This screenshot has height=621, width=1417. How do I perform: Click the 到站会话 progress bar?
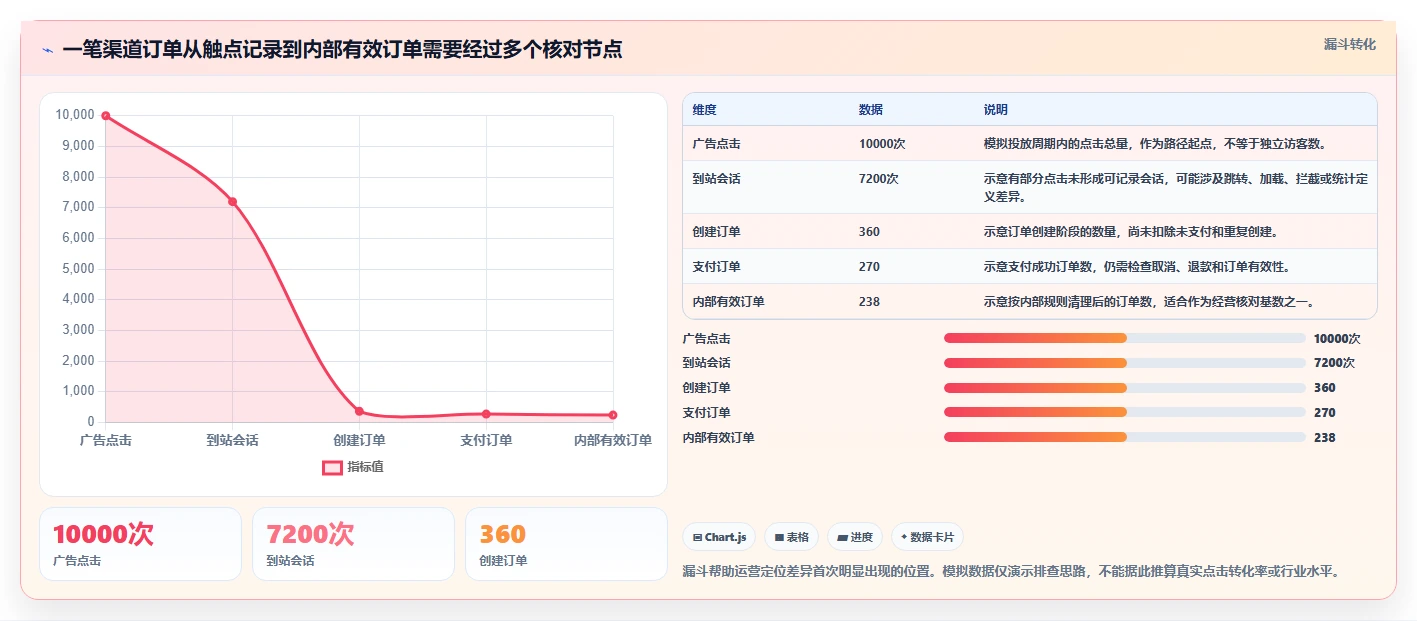(1125, 363)
